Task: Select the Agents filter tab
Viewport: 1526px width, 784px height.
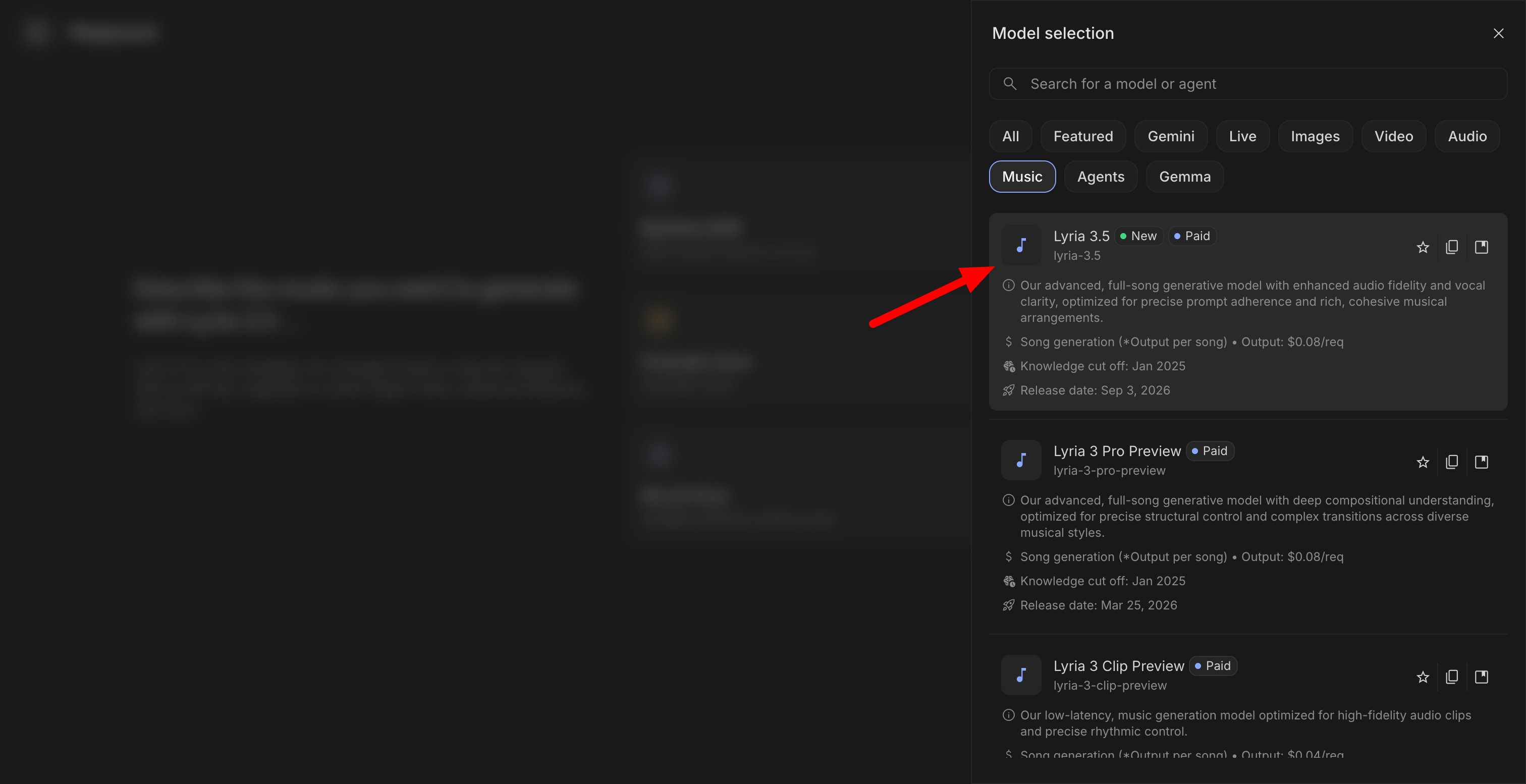Action: tap(1101, 177)
